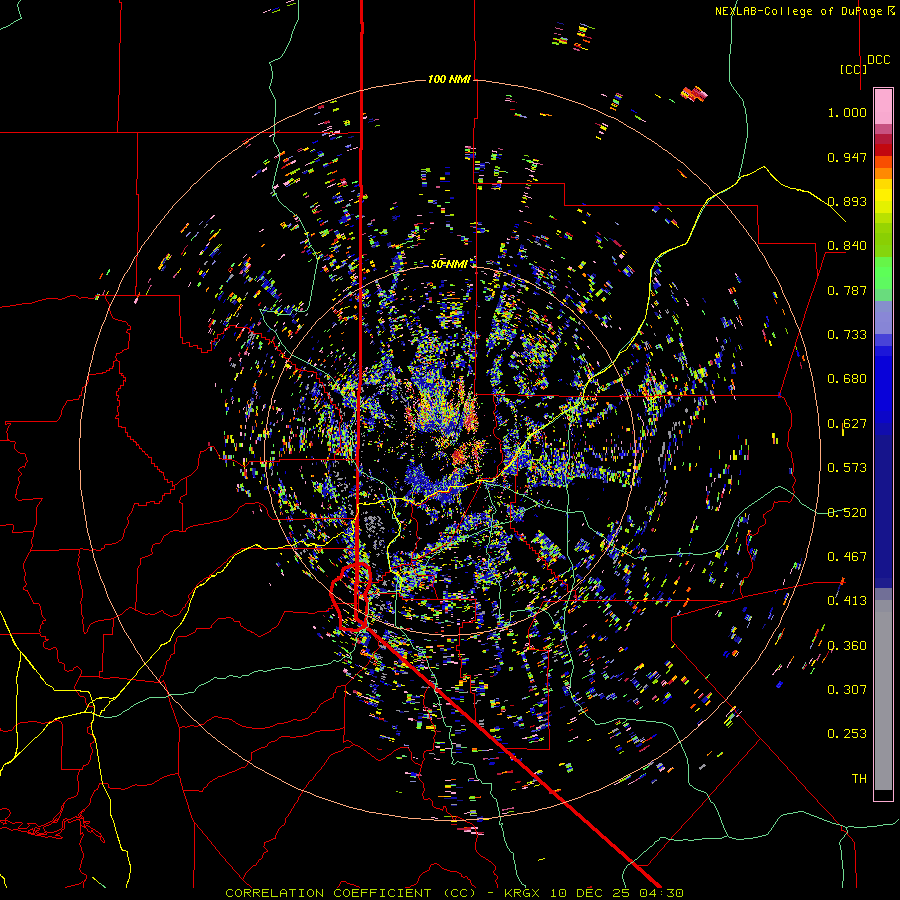This screenshot has height=900, width=900.
Task: Click the 1.000 value on the scale
Action: pyautogui.click(x=847, y=112)
